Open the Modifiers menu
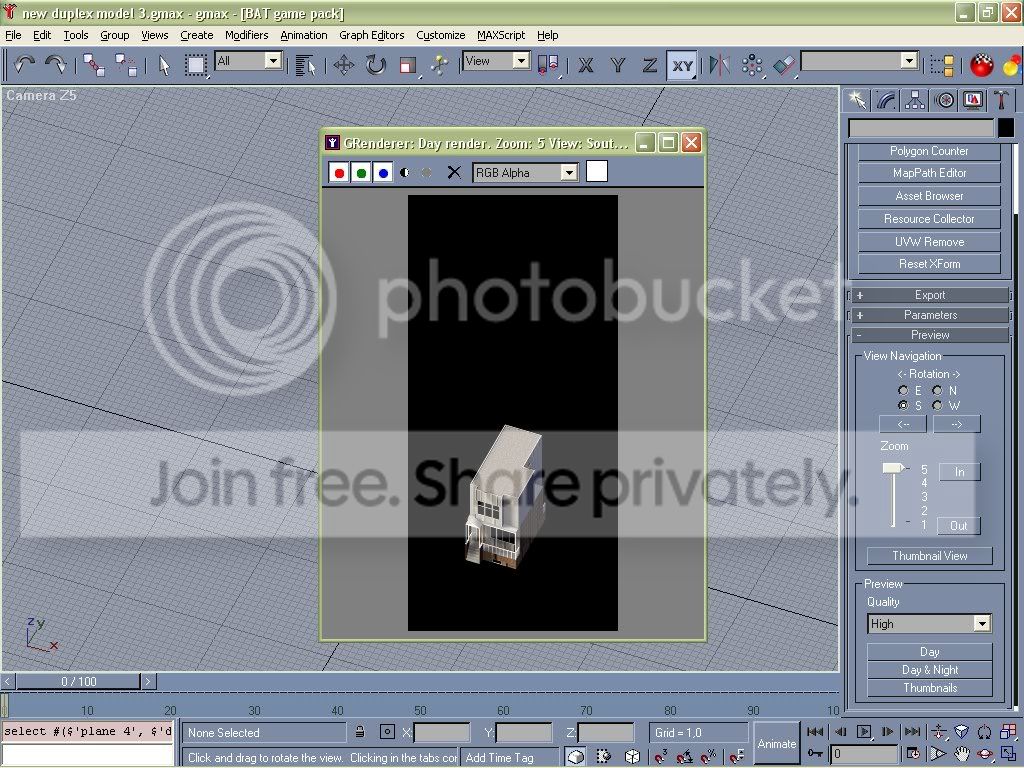 tap(246, 35)
